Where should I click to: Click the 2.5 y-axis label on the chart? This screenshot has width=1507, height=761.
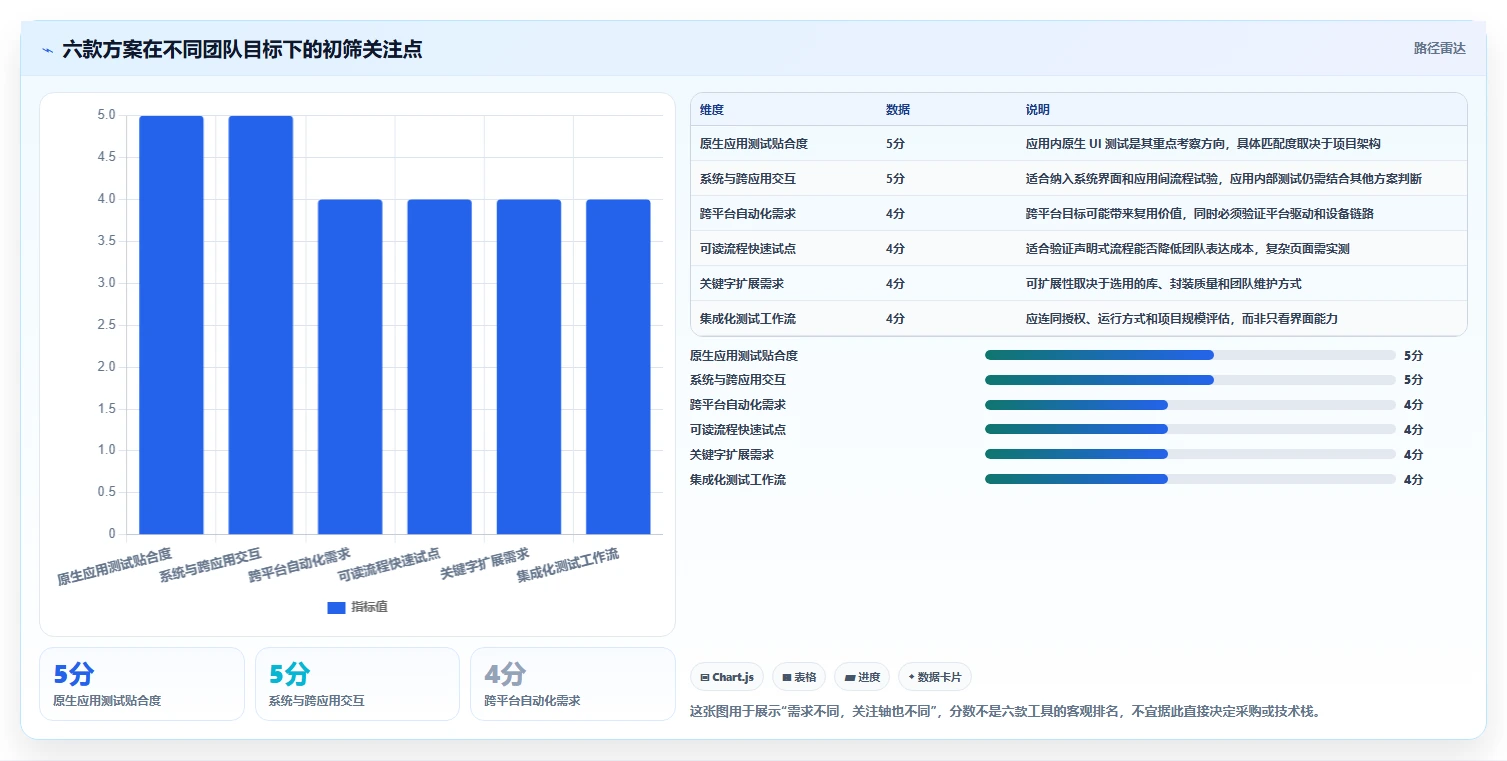(x=106, y=325)
